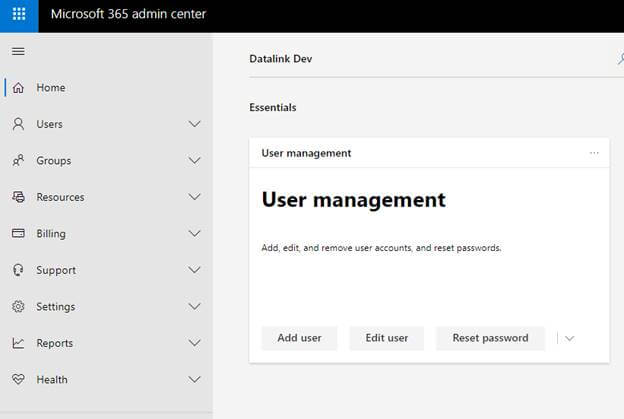Click the Health heart icon
The width and height of the screenshot is (624, 419).
click(x=18, y=379)
